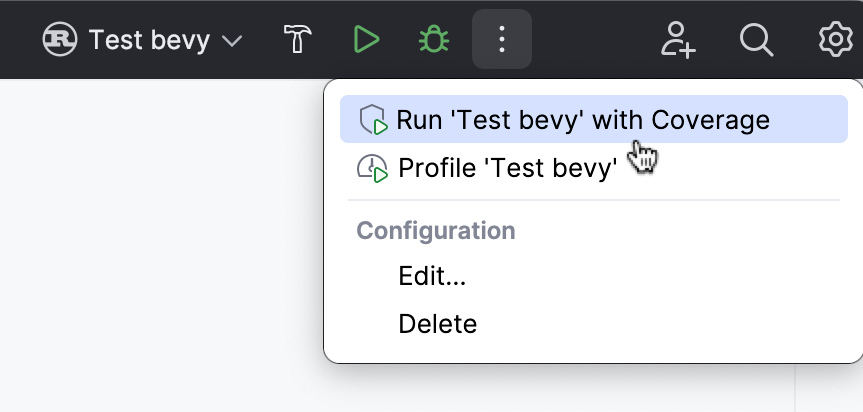The width and height of the screenshot is (863, 412).
Task: Choose Edit... under Configuration
Action: (432, 276)
